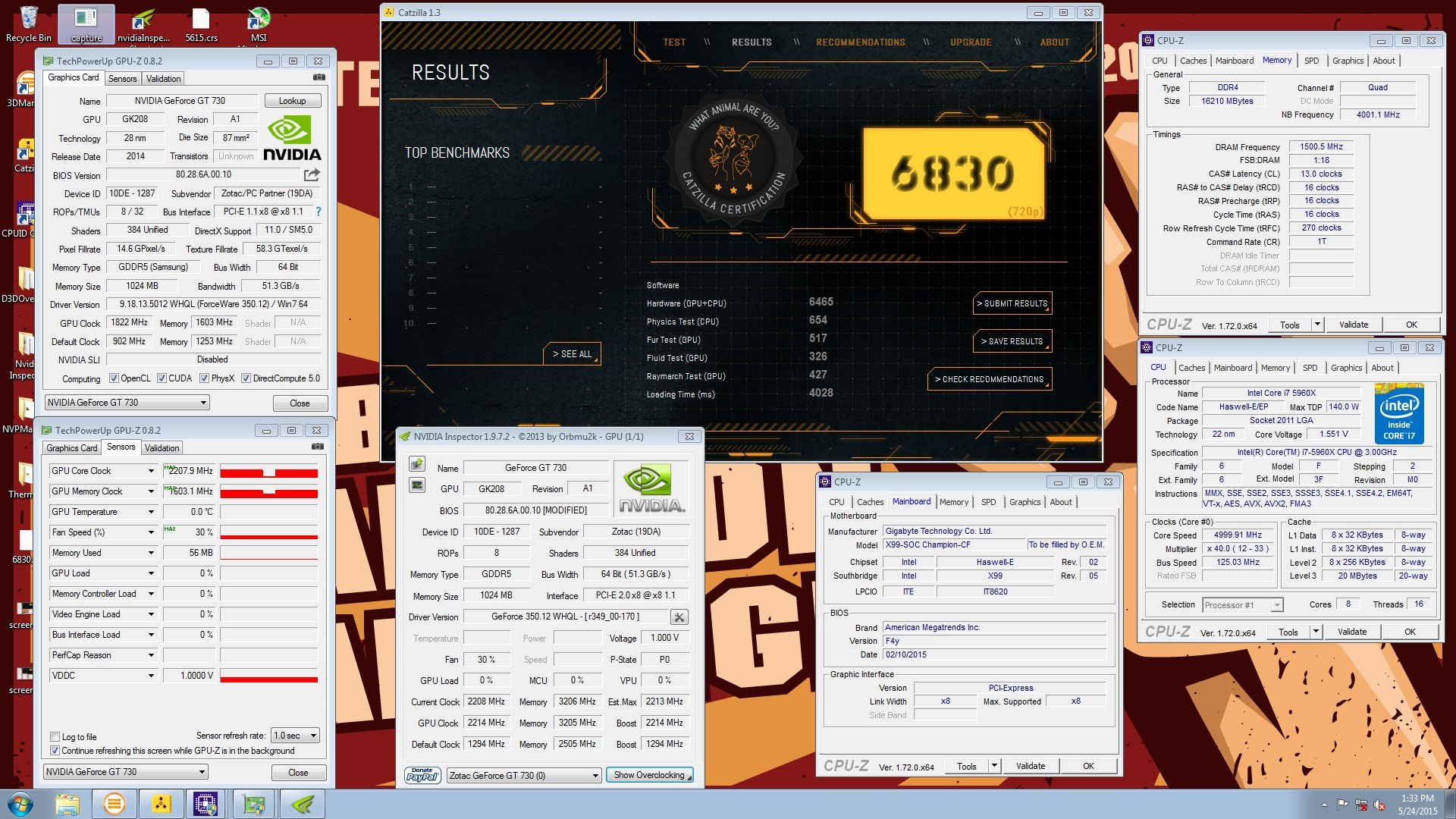
Task: Open VDDC sensor dropdown
Action: 151,676
